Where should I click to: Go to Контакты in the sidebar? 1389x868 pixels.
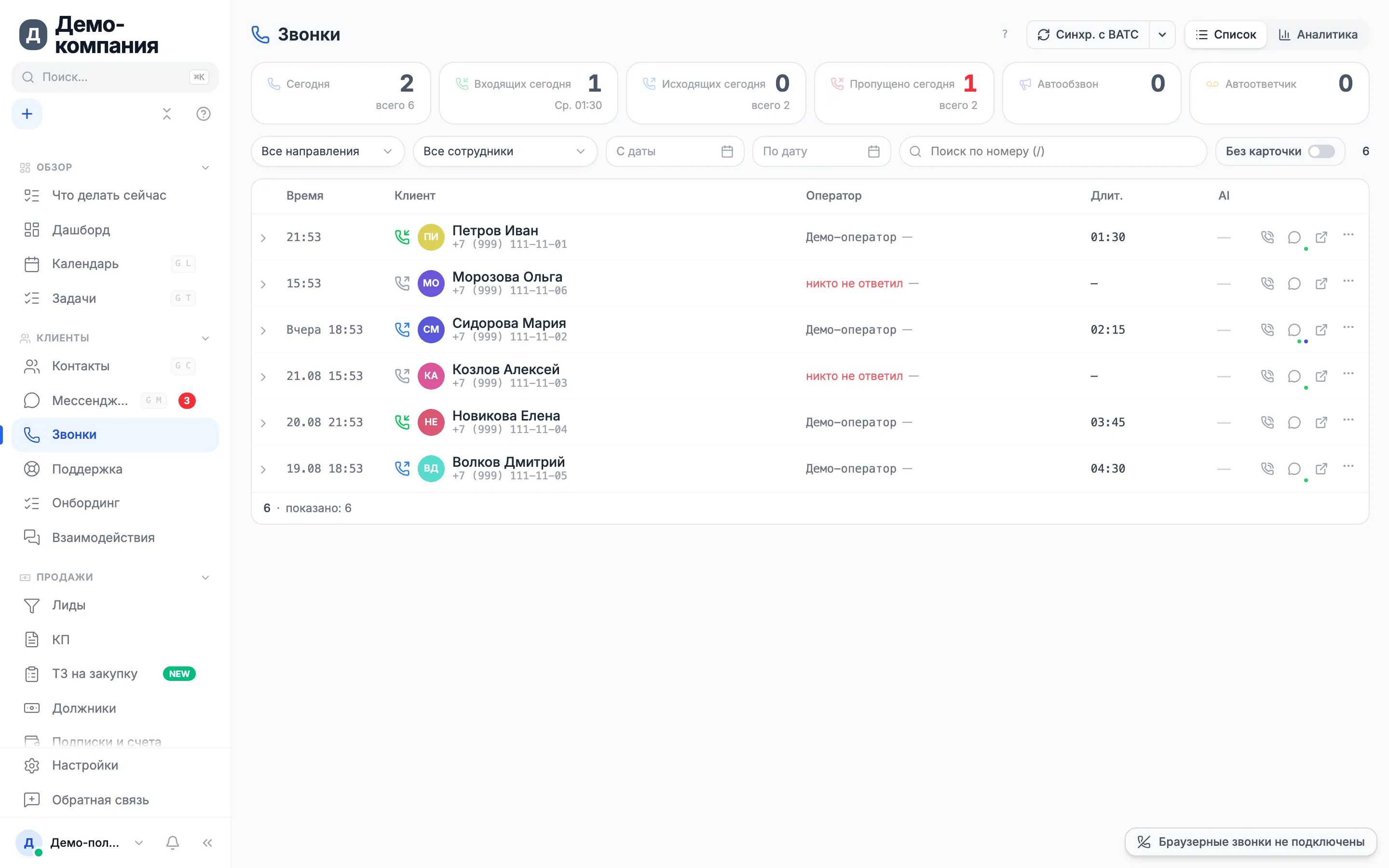pos(115,366)
